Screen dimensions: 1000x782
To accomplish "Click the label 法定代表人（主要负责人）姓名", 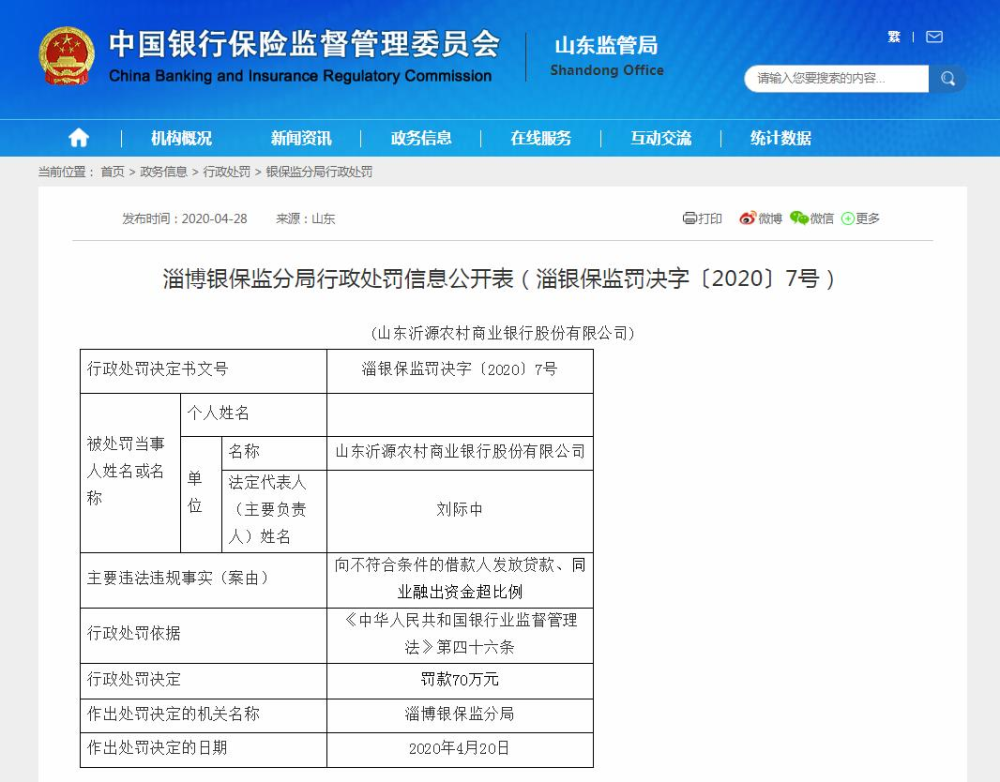I will pyautogui.click(x=268, y=510).
